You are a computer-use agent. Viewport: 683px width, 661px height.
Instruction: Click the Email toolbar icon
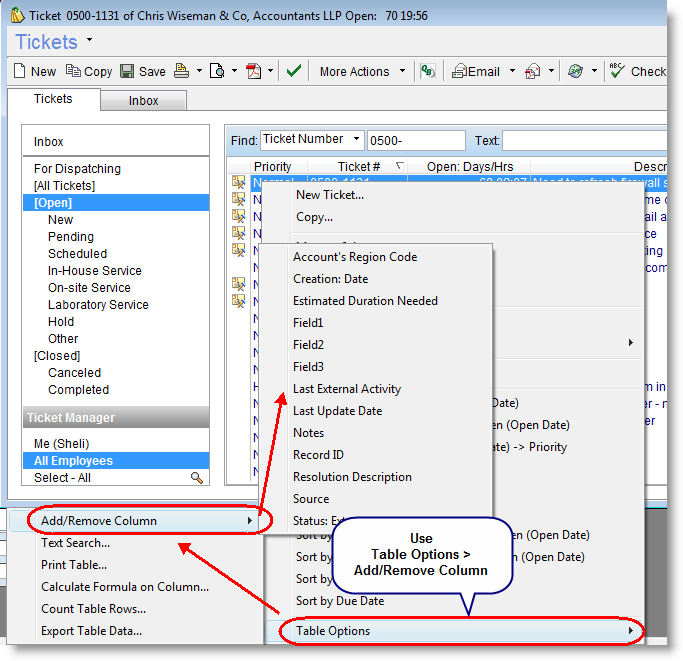pyautogui.click(x=460, y=71)
